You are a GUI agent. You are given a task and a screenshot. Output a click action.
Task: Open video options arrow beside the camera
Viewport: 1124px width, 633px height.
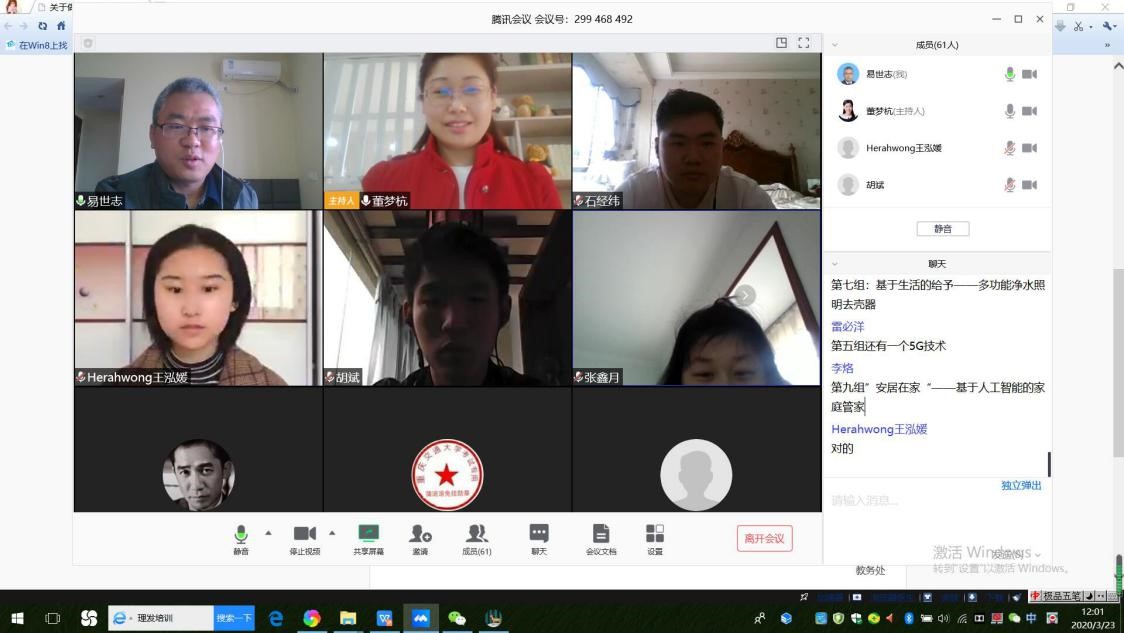[x=332, y=532]
